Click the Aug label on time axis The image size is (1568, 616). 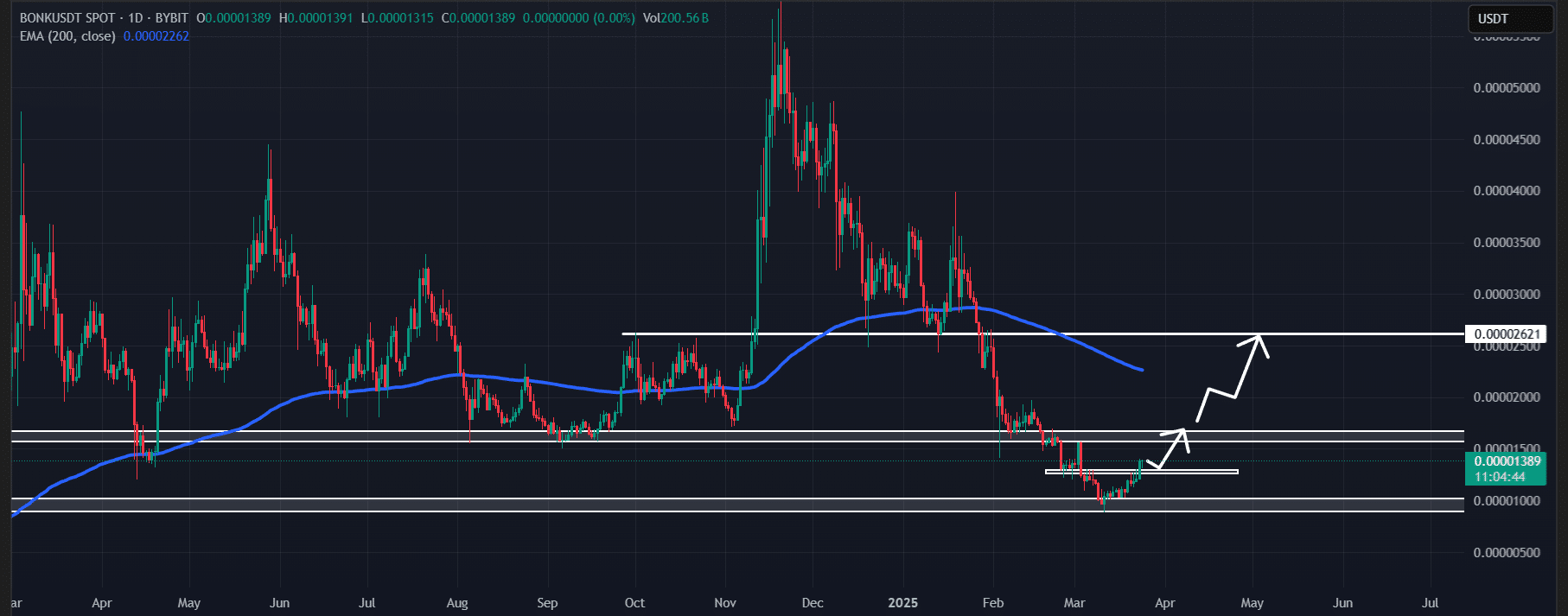(457, 603)
